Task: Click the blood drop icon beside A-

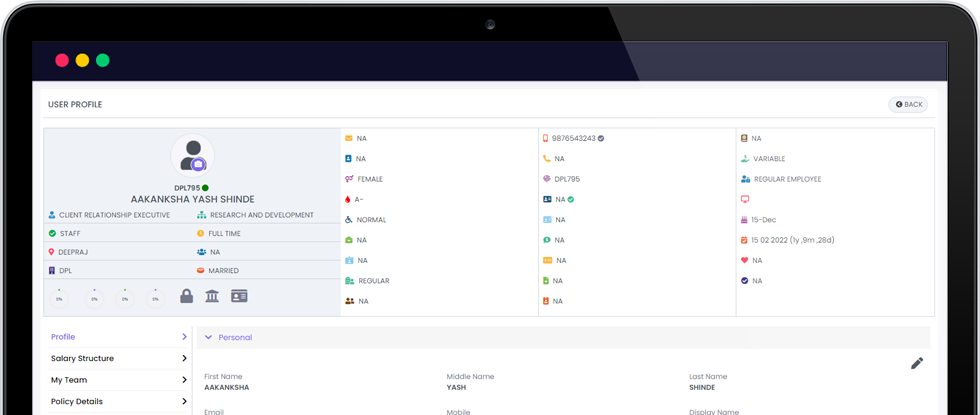Action: click(x=348, y=199)
